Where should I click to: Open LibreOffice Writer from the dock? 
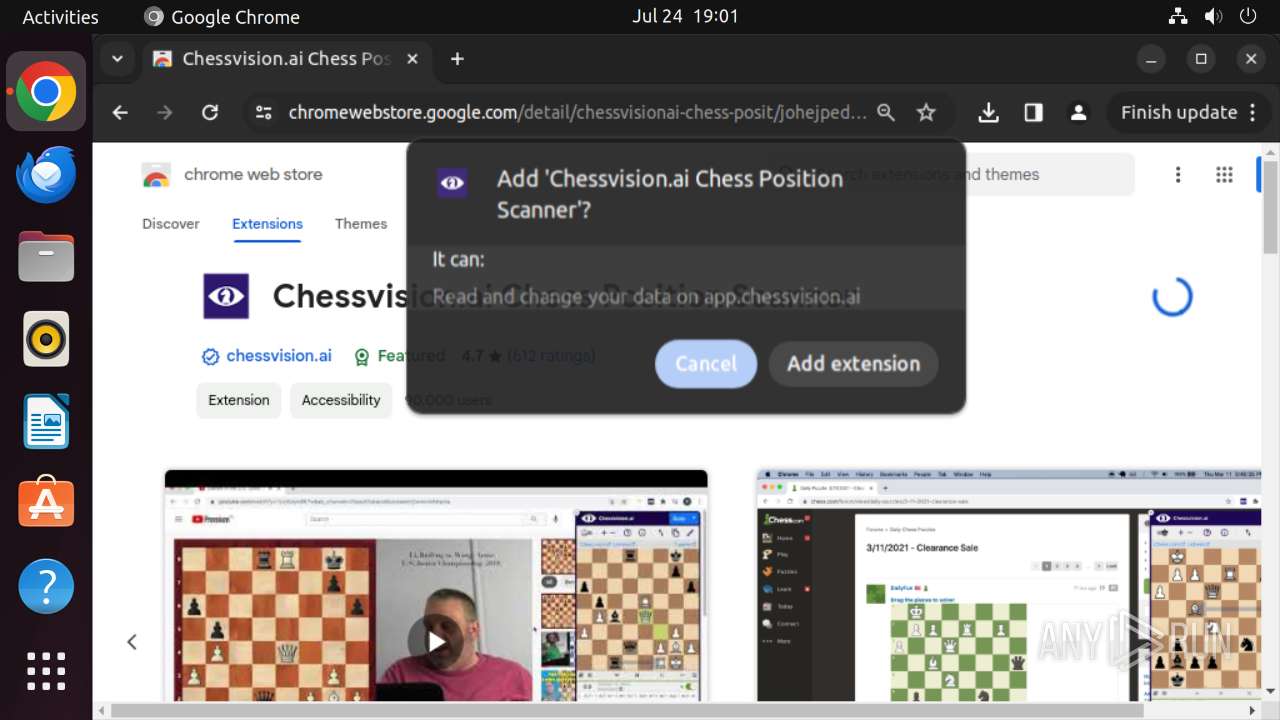click(46, 421)
